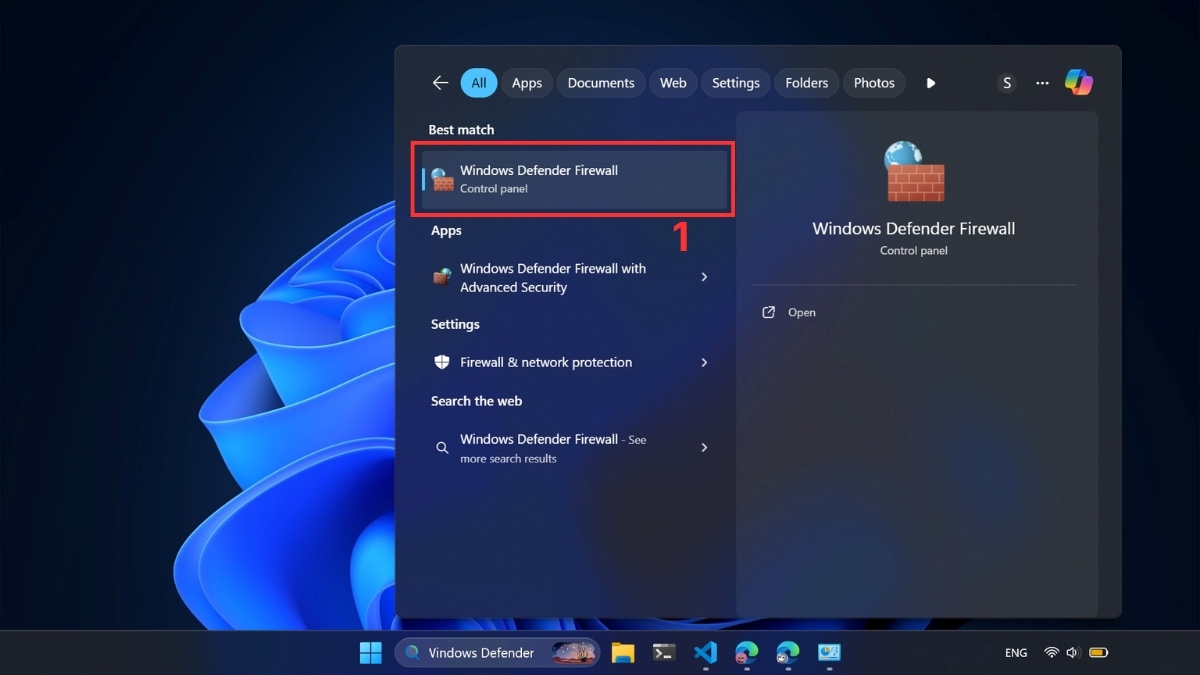
Task: Open the Wi-Fi network tray icon
Action: point(1051,653)
